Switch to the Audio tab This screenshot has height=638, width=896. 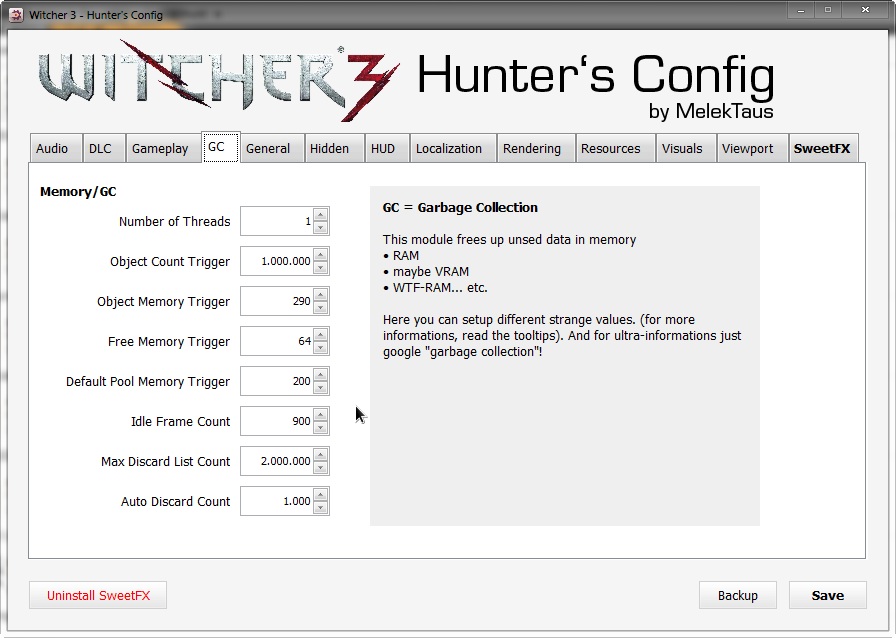[52, 148]
